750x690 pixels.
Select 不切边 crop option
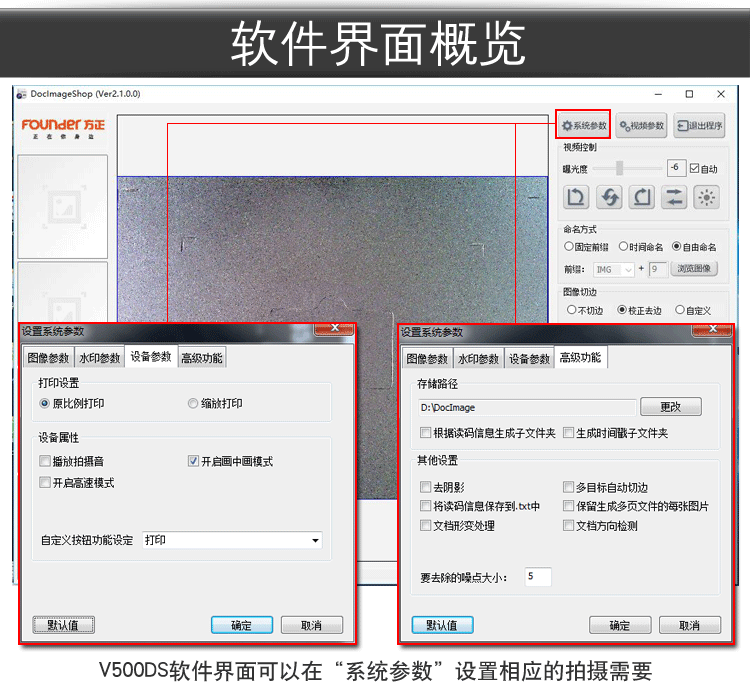pyautogui.click(x=571, y=310)
